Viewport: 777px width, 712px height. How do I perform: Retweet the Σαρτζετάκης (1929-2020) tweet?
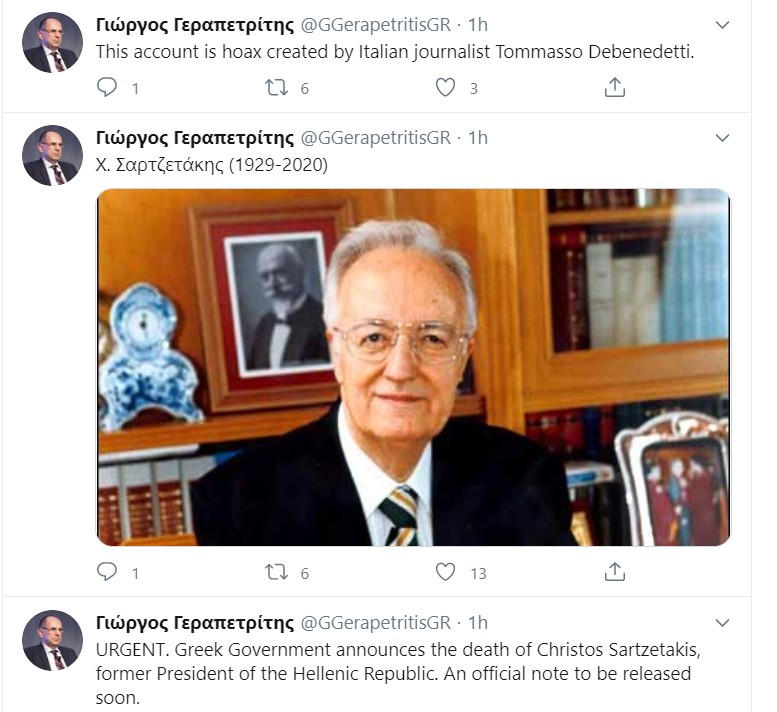coord(276,572)
